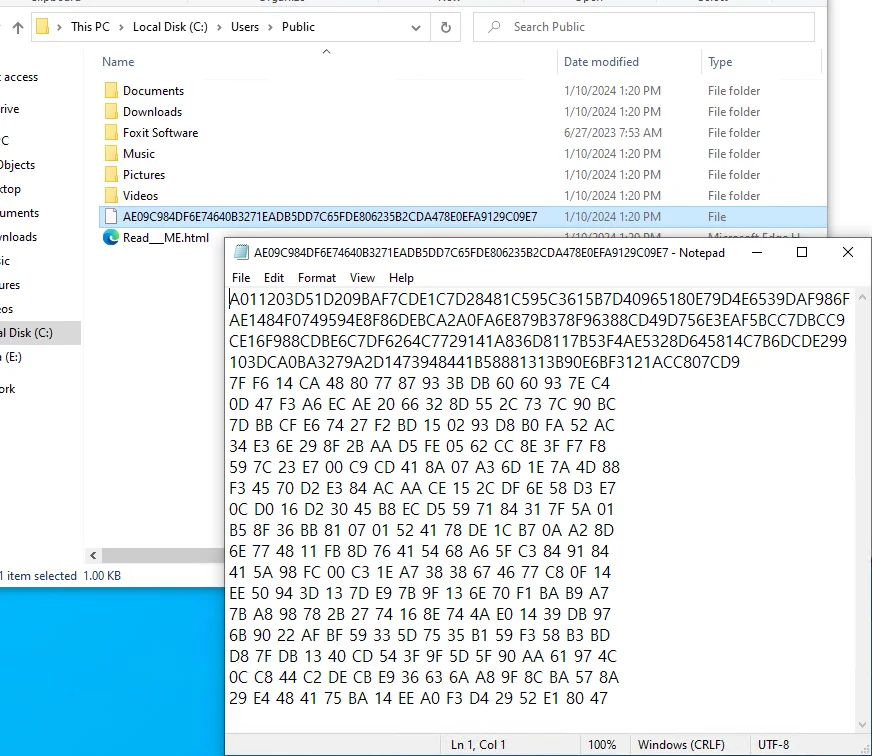Open the Format menu in Notepad
The height and width of the screenshot is (756, 872).
click(316, 278)
